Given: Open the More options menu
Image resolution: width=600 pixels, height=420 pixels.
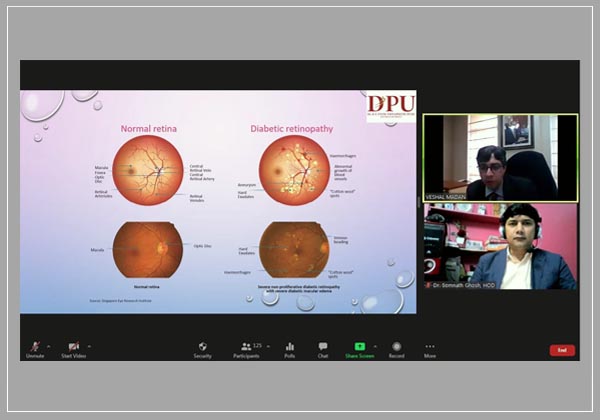Looking at the screenshot, I should (x=430, y=347).
